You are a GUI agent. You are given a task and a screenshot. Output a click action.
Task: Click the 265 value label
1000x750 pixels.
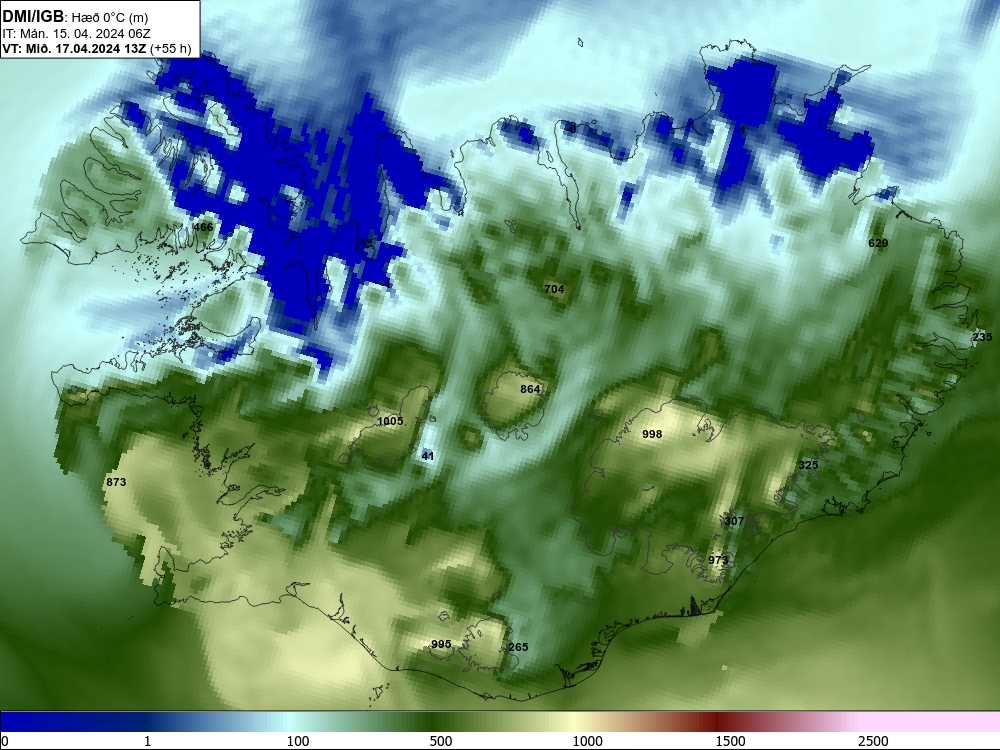518,647
